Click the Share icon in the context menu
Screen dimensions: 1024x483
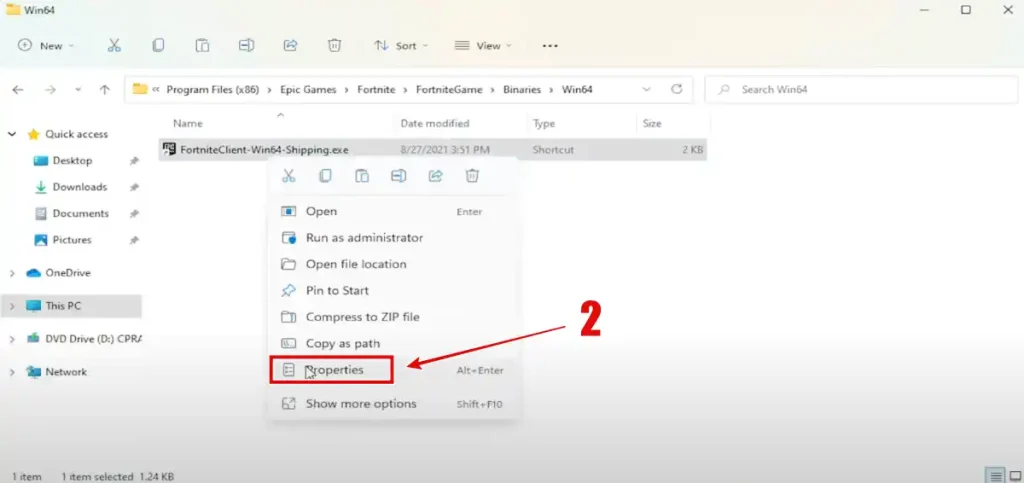[436, 176]
